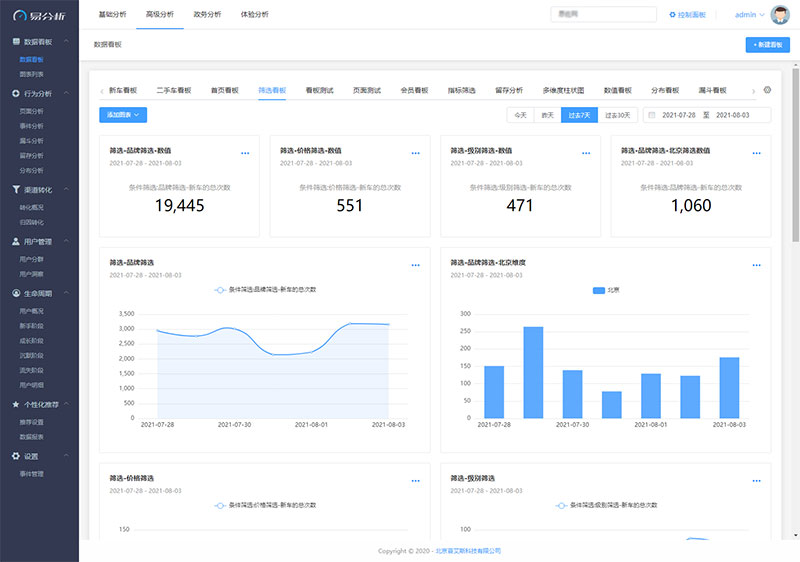Switch to the 会员看板 dashboard tab
Viewport: 800px width, 562px height.
[414, 90]
